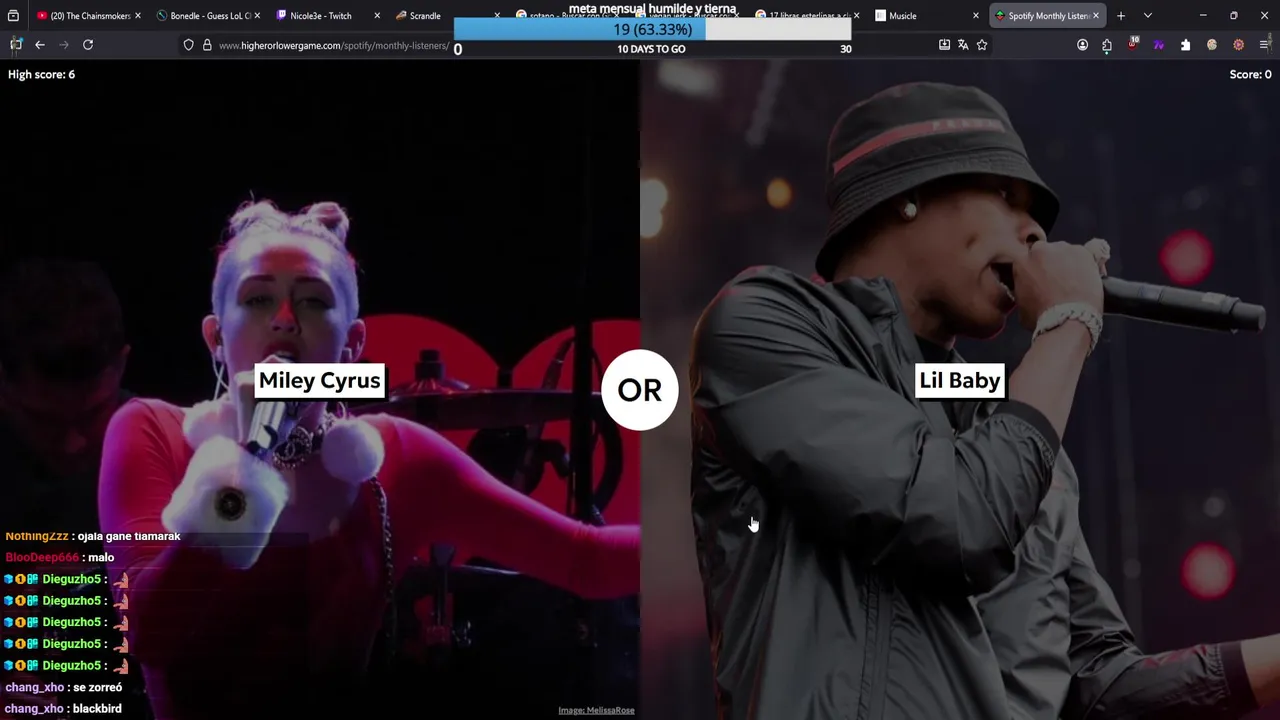Click the 10 DAYS TO GO label
Screen dimensions: 1280x720
tap(651, 49)
